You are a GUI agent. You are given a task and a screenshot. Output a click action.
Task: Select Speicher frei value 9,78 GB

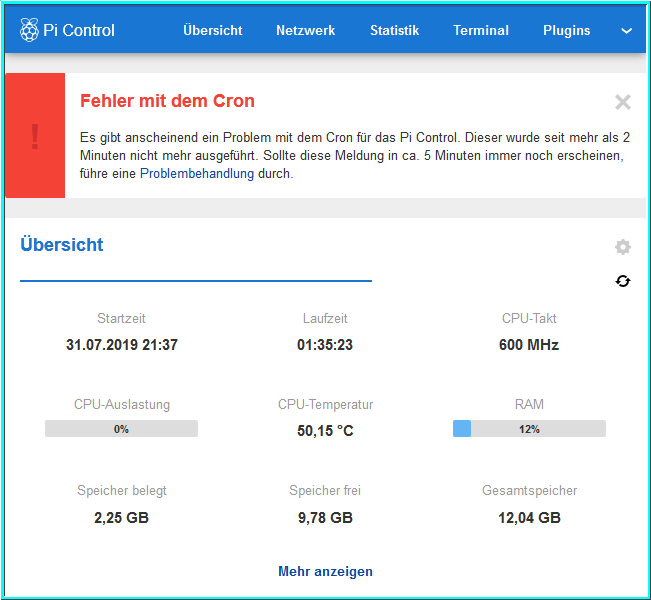(325, 518)
